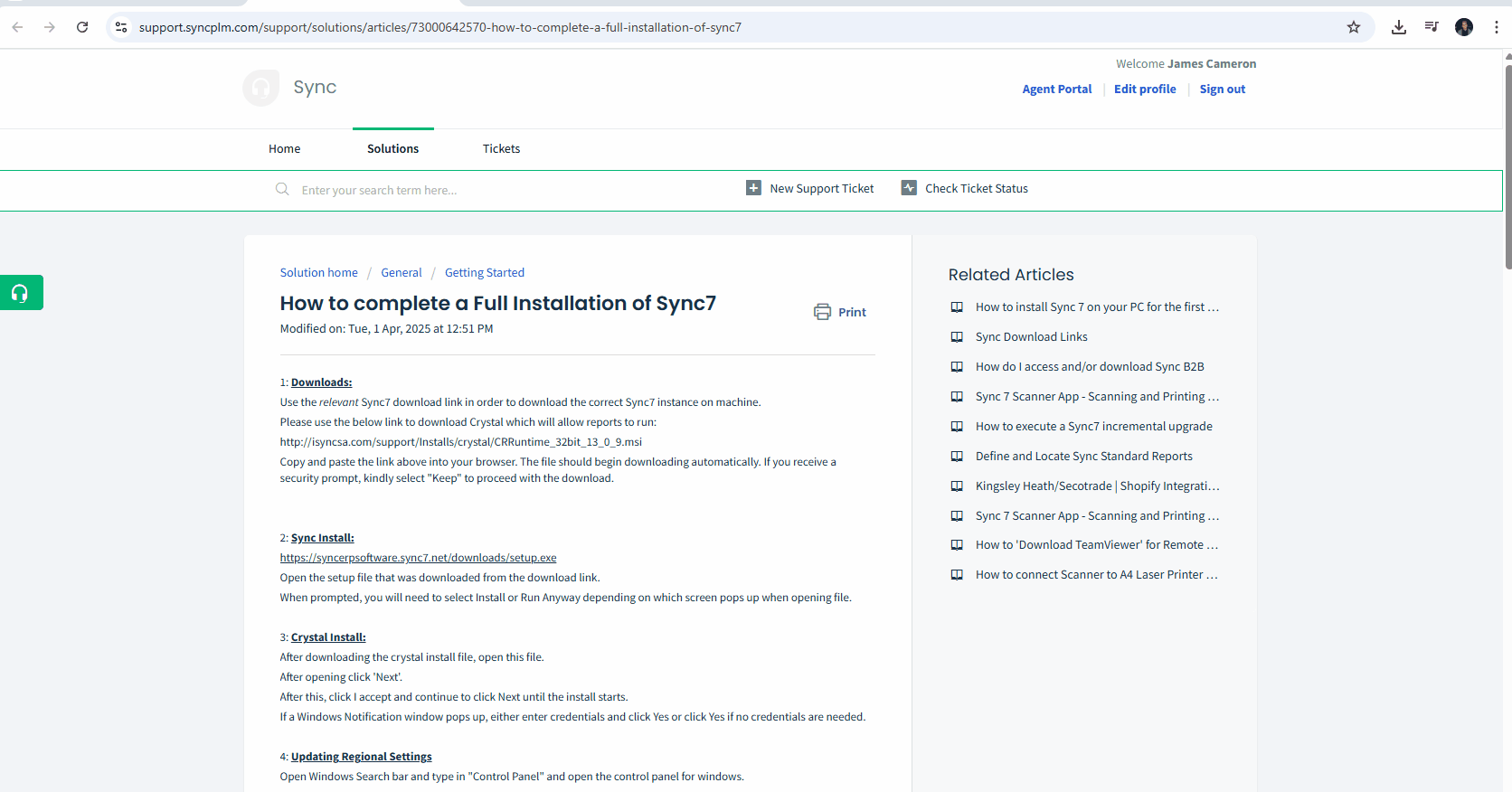Click book icon beside install Sync 7 article

click(957, 307)
